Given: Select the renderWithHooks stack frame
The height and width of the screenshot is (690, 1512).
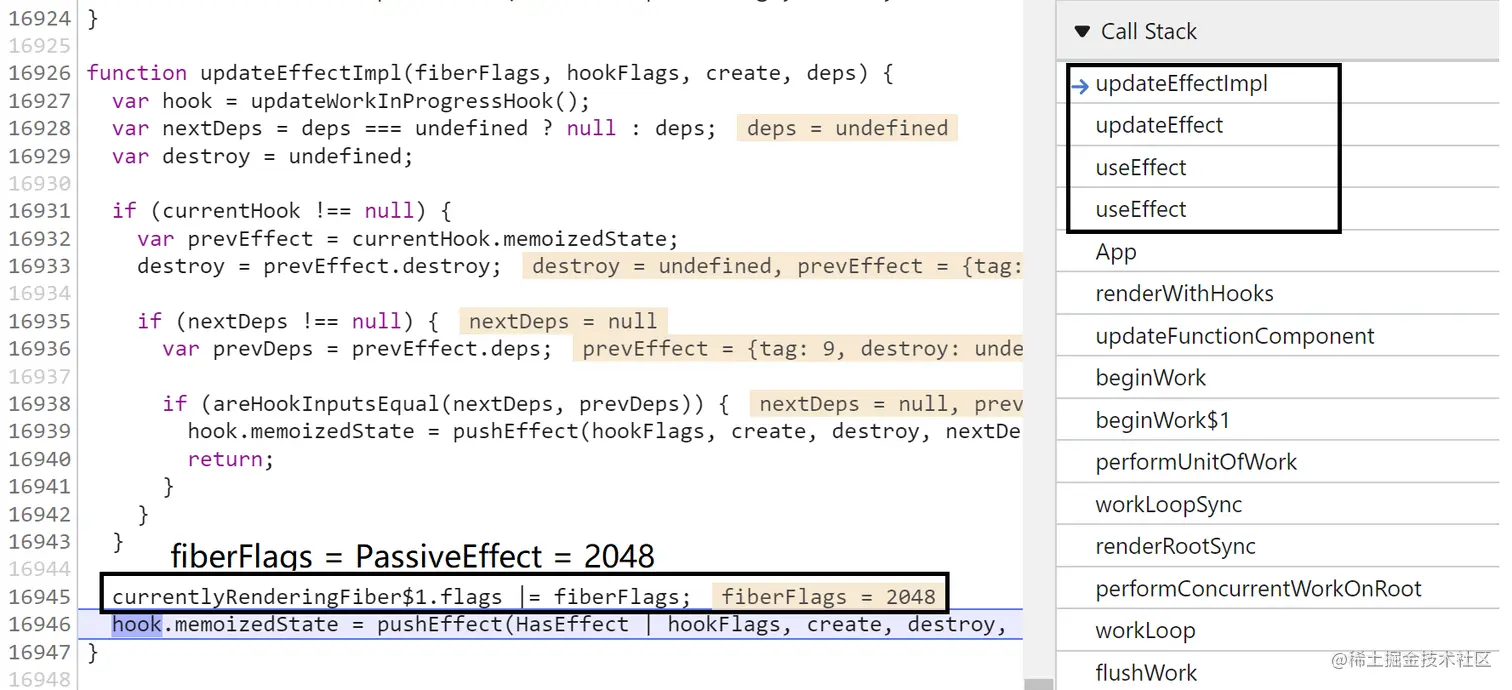Looking at the screenshot, I should pos(1184,293).
